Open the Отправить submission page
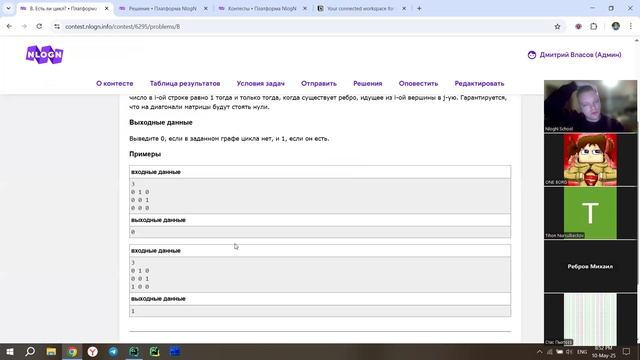 tap(319, 83)
